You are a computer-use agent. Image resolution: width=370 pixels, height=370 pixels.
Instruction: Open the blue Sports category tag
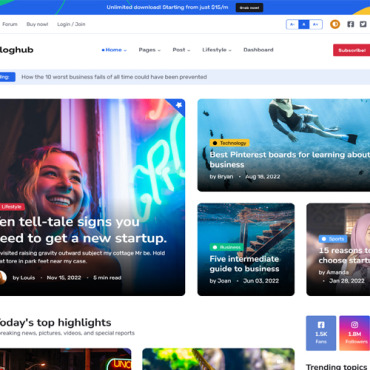(x=333, y=239)
